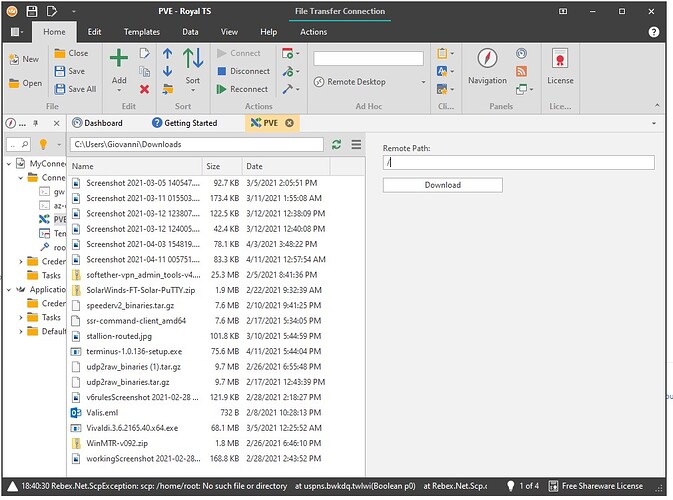The width and height of the screenshot is (673, 500).
Task: Open the lightbulb filter dropdown arrow
Action: [57, 145]
